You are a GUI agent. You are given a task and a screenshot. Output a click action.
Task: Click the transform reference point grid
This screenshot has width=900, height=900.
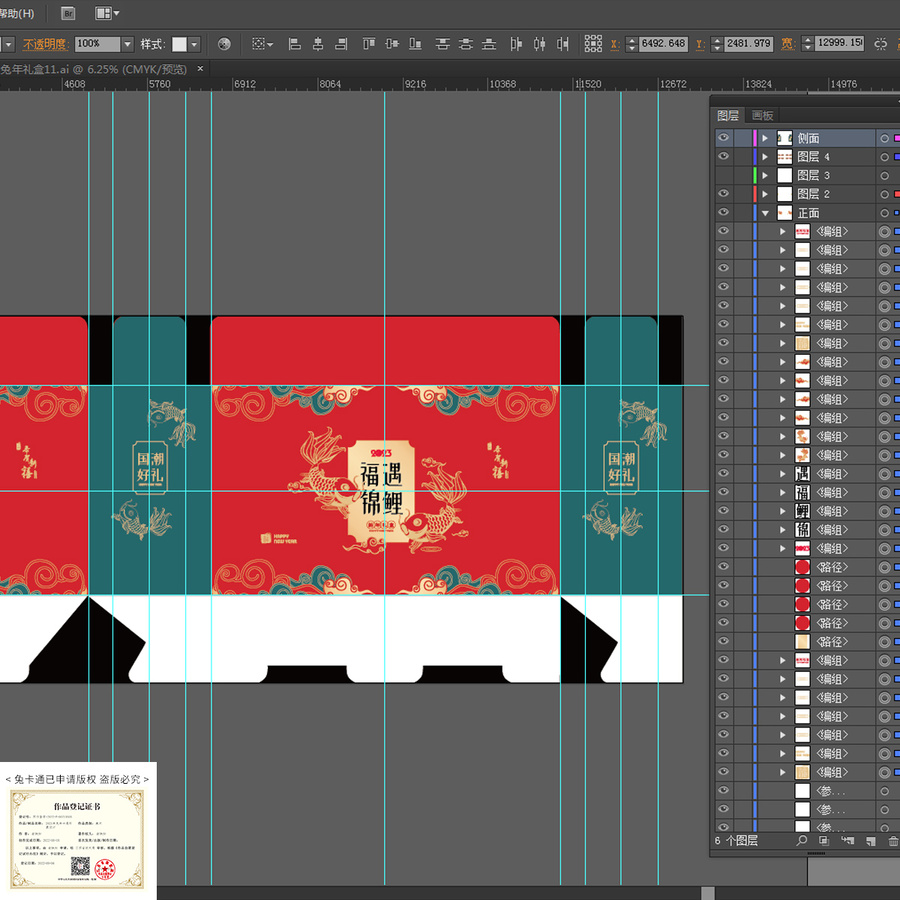pos(593,44)
